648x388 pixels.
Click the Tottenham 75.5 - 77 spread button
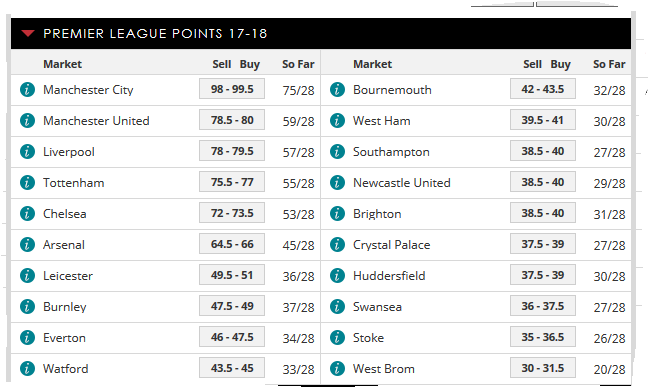point(232,182)
